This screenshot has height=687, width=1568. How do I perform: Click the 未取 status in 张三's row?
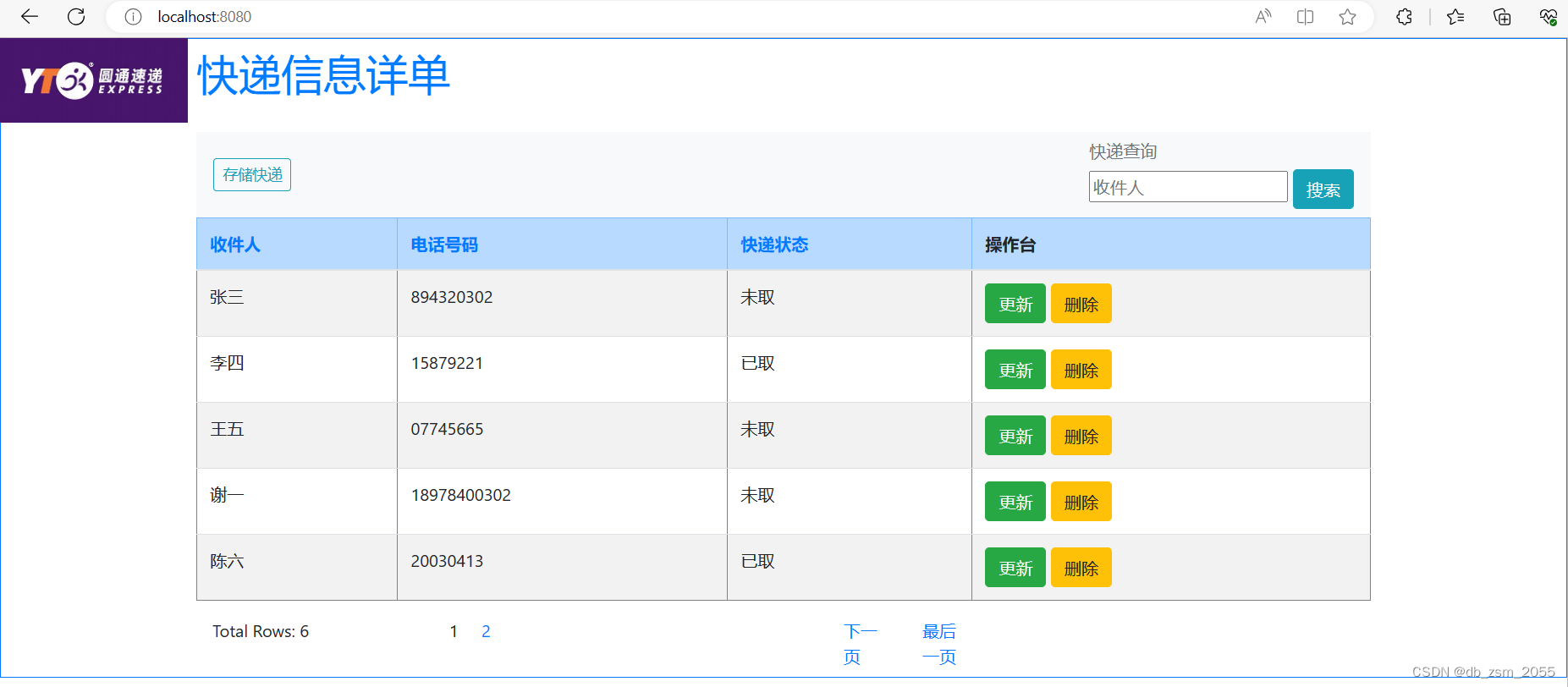point(757,297)
